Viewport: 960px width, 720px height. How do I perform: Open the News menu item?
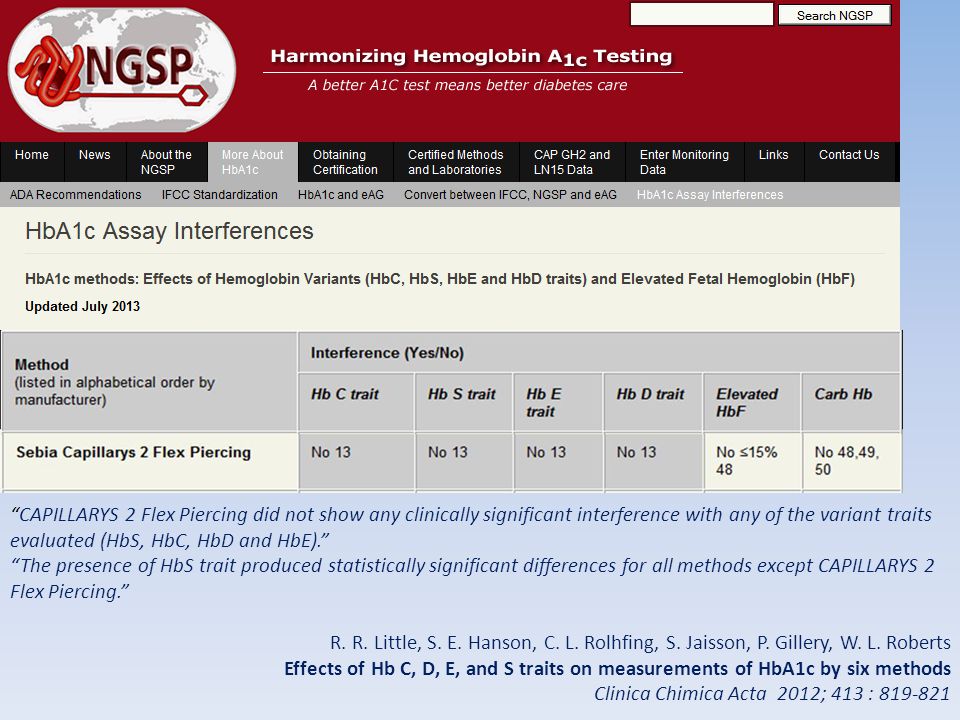94,162
